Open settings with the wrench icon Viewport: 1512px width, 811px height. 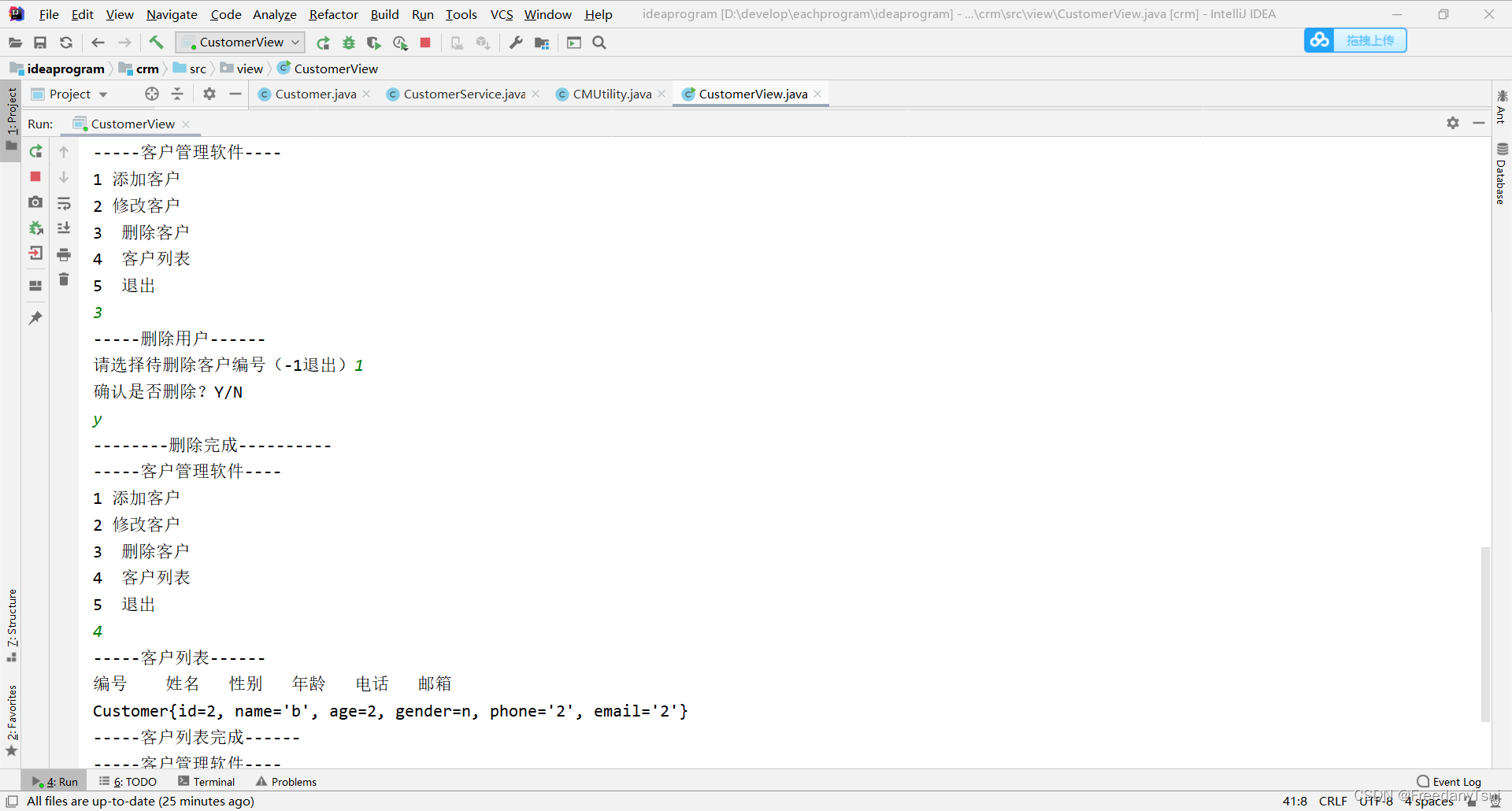(x=516, y=43)
